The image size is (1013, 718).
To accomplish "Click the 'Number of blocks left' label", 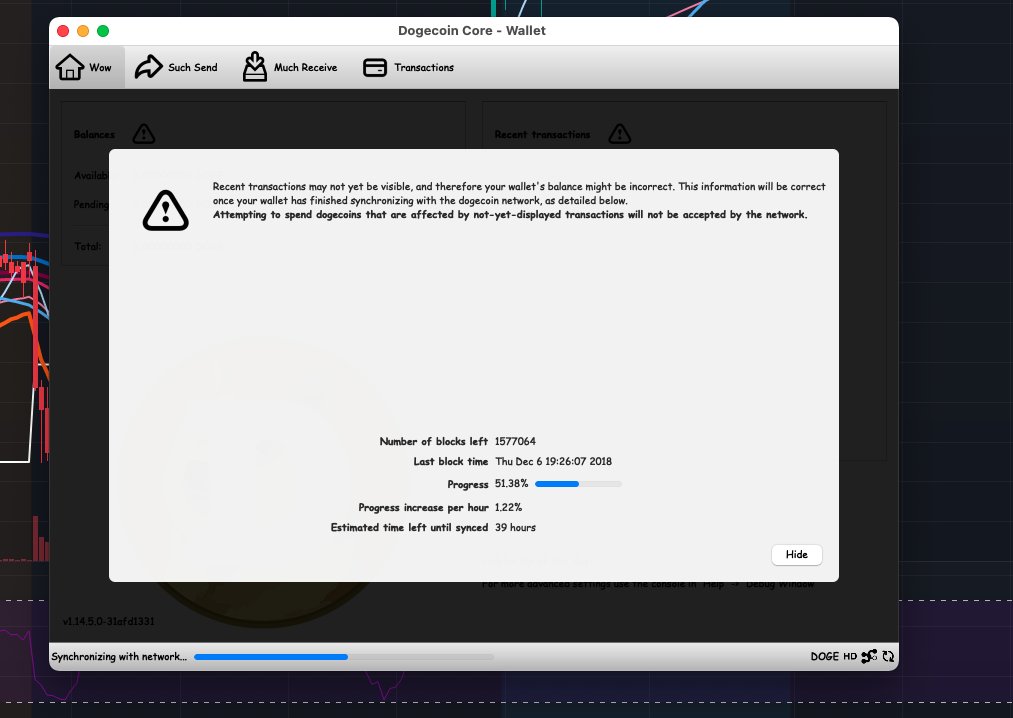I will (x=433, y=441).
